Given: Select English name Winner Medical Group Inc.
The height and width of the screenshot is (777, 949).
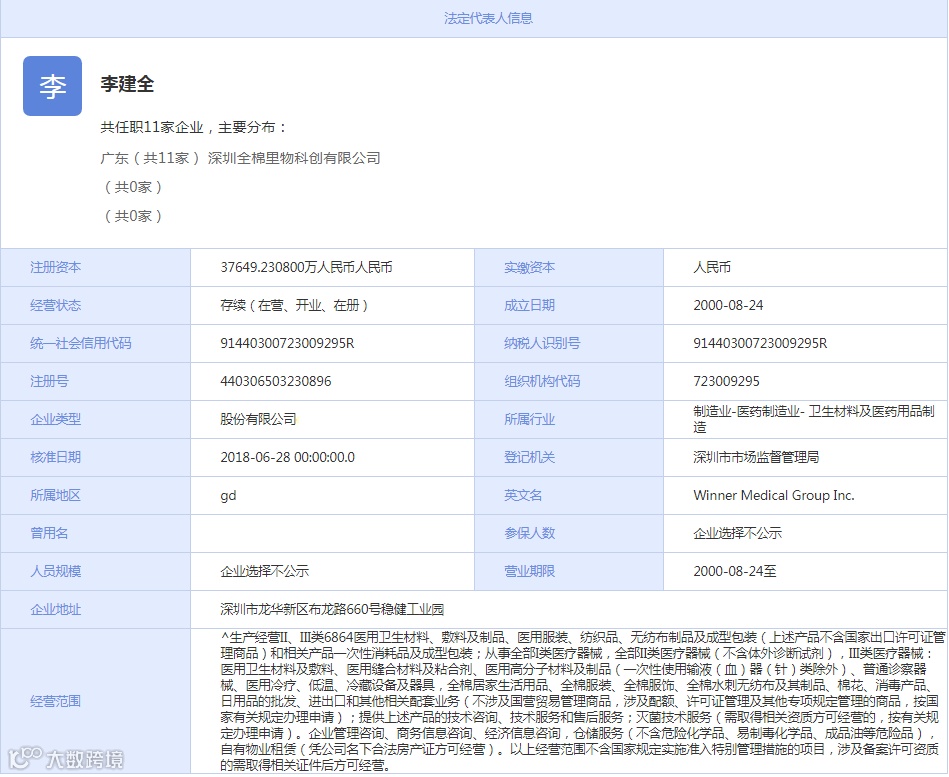Looking at the screenshot, I should (x=774, y=496).
